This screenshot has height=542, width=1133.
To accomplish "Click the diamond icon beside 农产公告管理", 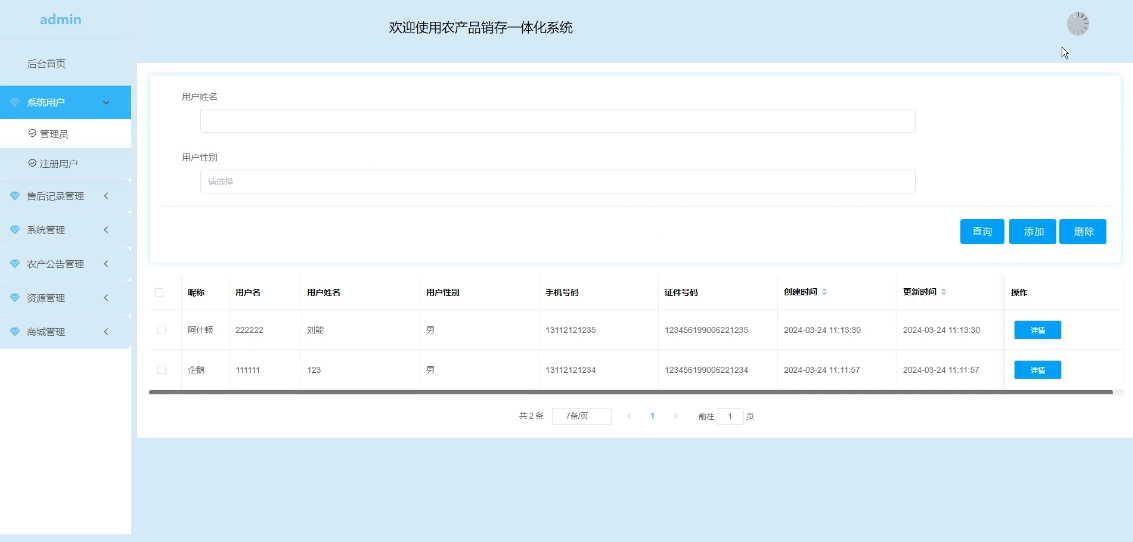I will [15, 264].
